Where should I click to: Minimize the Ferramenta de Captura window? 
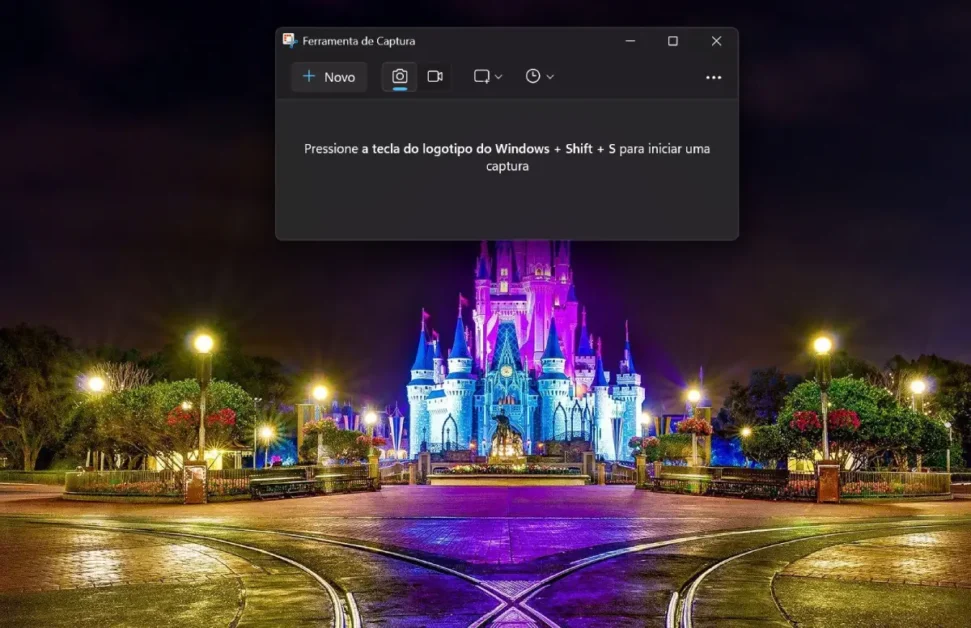(x=630, y=41)
